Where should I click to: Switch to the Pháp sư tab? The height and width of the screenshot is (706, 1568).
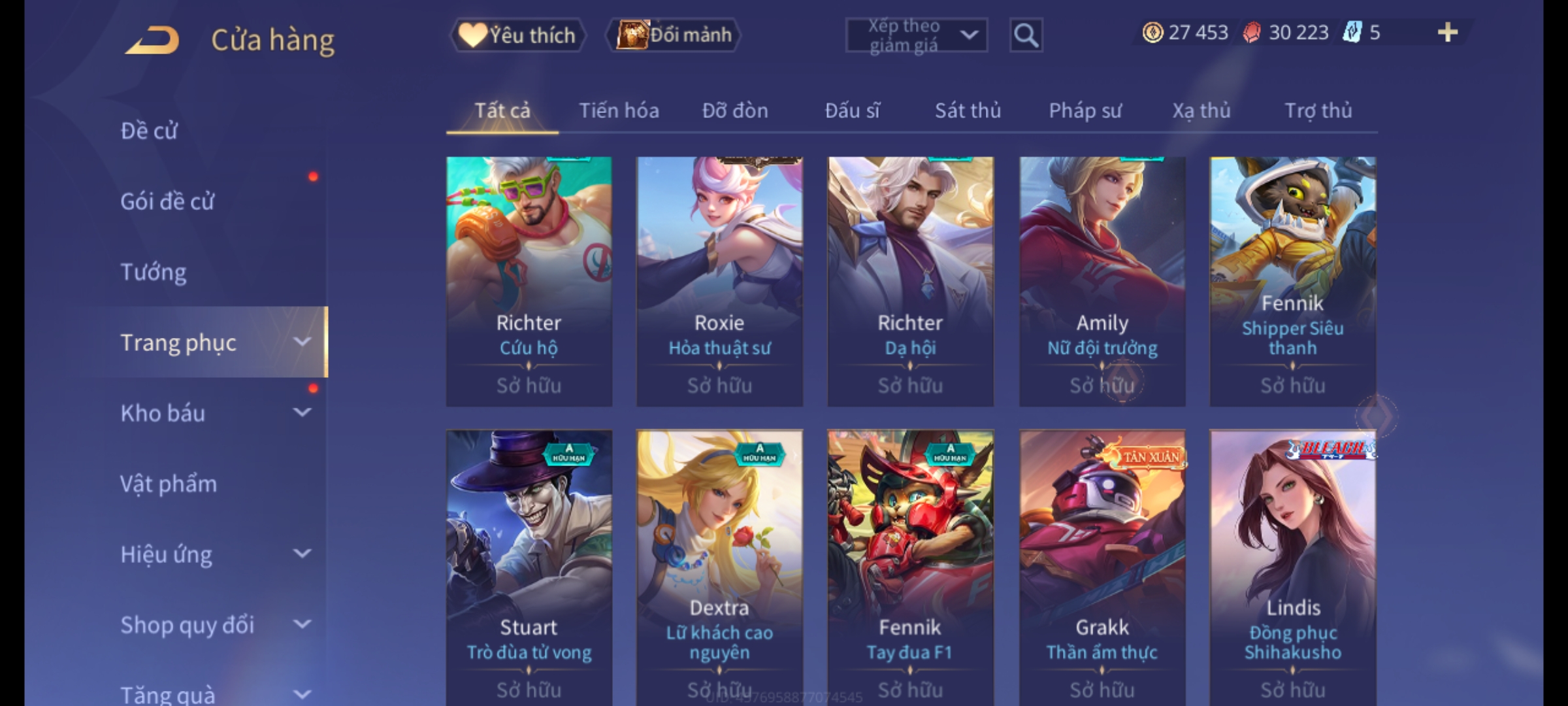pos(1085,110)
